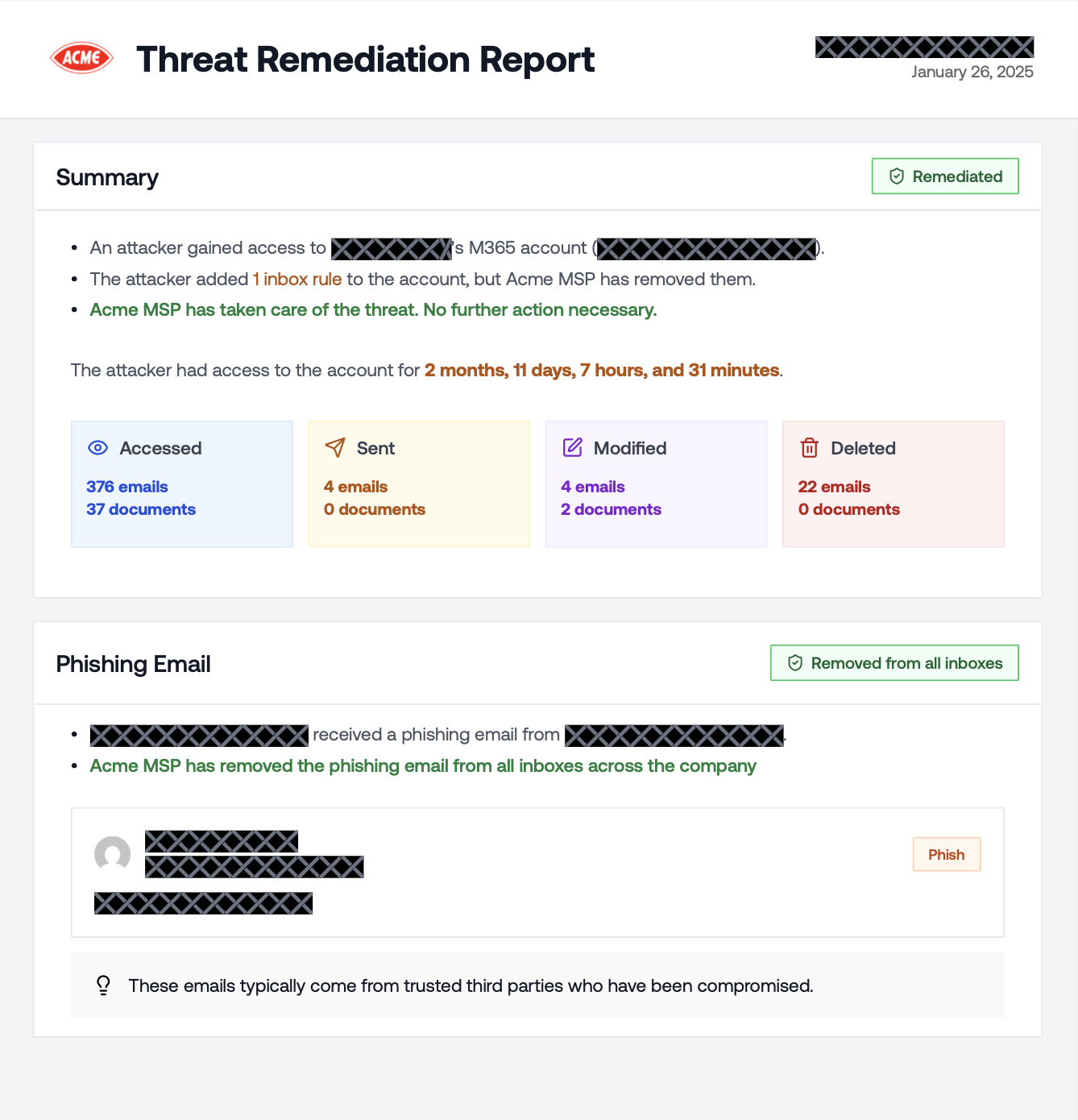Click the ACME logo
Viewport: 1078px width, 1120px height.
(x=81, y=57)
